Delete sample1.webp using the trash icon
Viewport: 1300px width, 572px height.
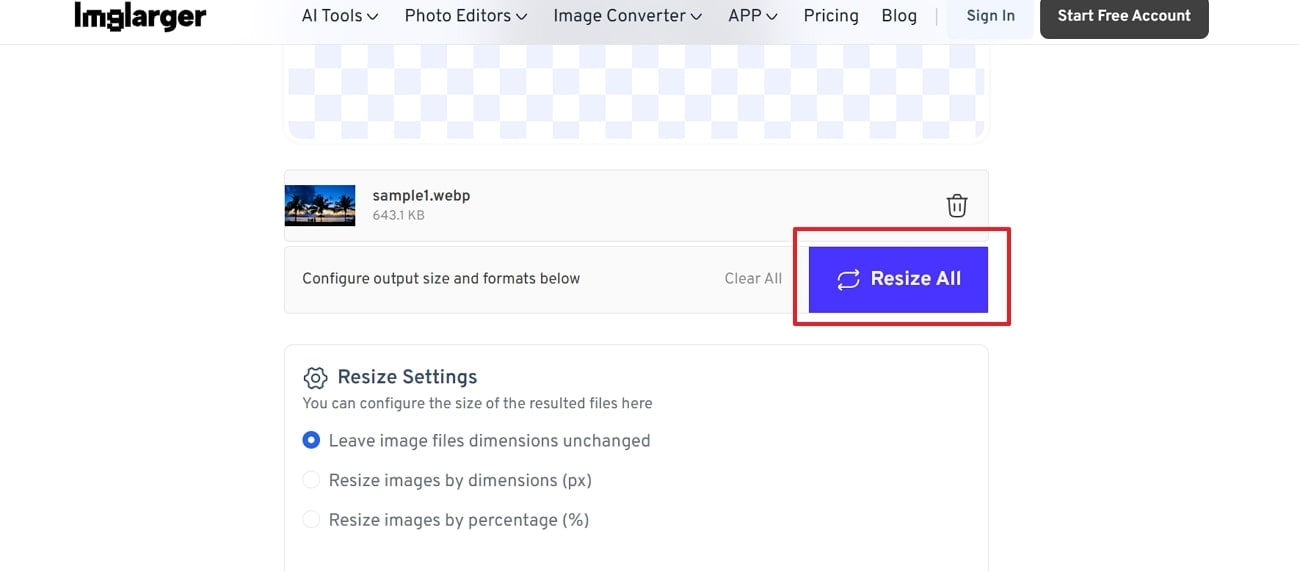click(957, 205)
